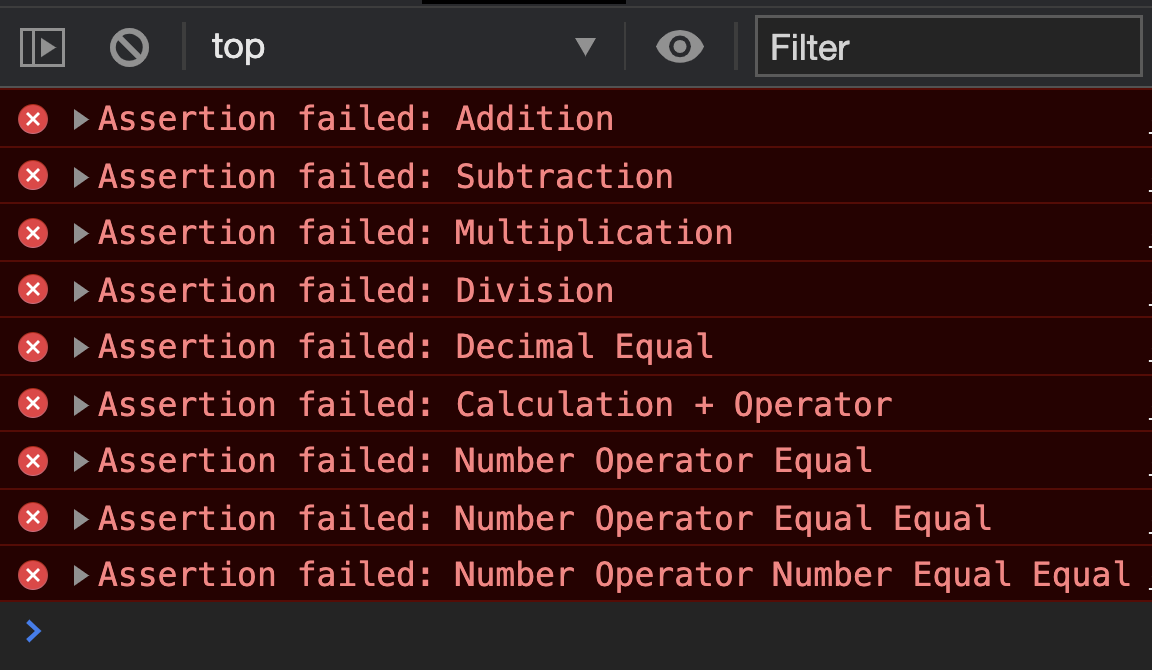Click the error icon beside Division assertion
Screen dimensions: 1152x670
[32, 289]
